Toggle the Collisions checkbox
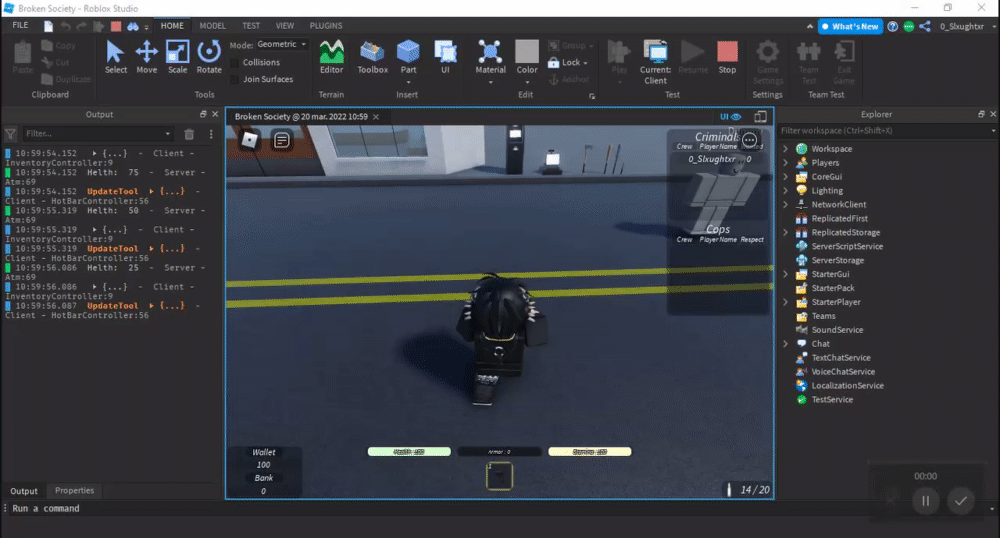The width and height of the screenshot is (1000, 538). [235, 62]
